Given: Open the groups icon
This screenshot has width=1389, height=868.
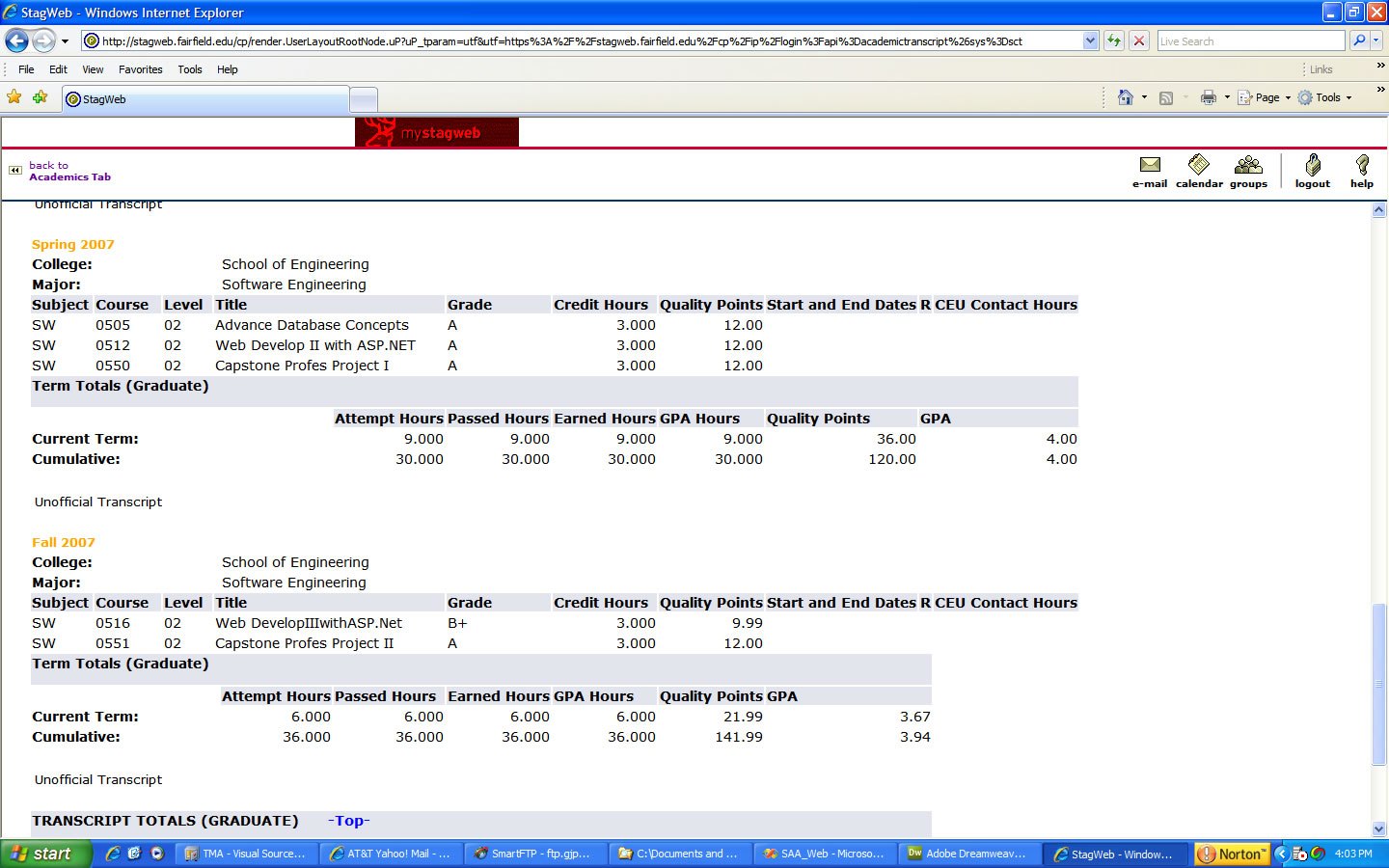Looking at the screenshot, I should 1248,170.
